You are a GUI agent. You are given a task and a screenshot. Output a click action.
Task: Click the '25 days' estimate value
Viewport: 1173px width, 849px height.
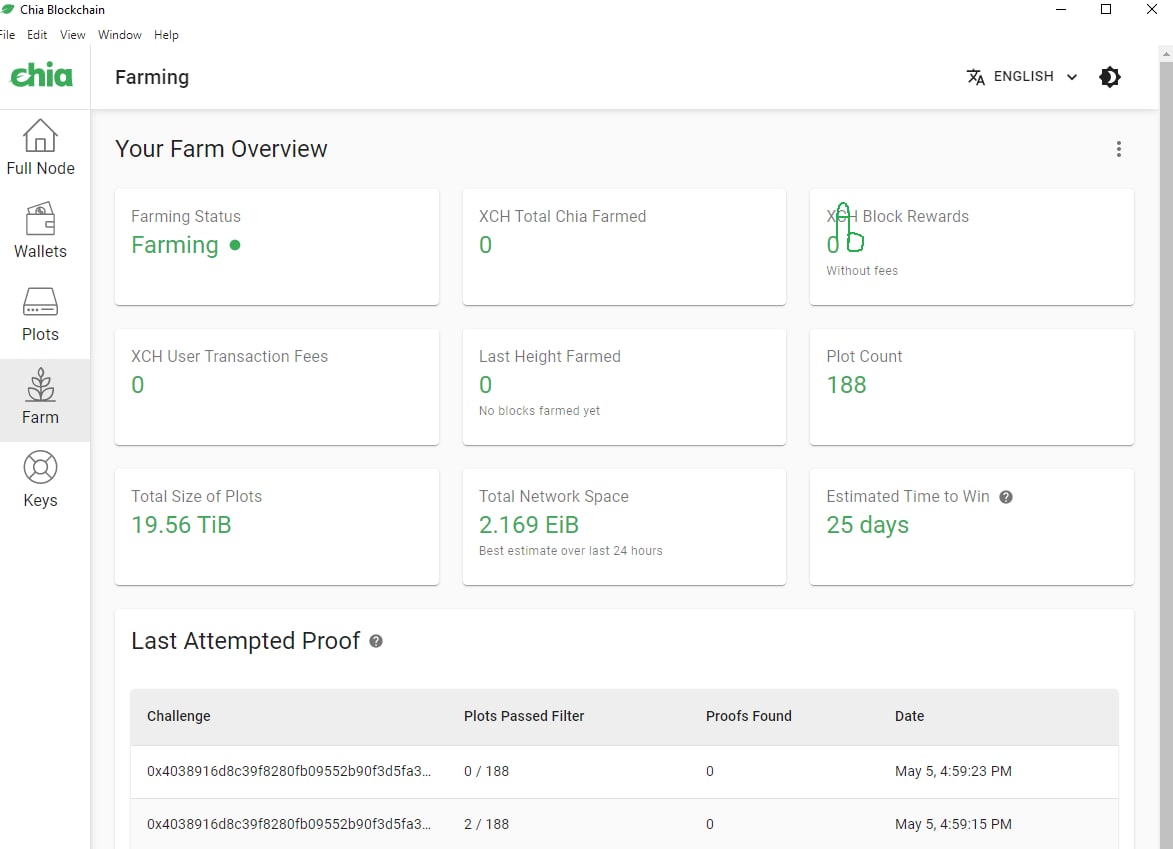coord(867,525)
